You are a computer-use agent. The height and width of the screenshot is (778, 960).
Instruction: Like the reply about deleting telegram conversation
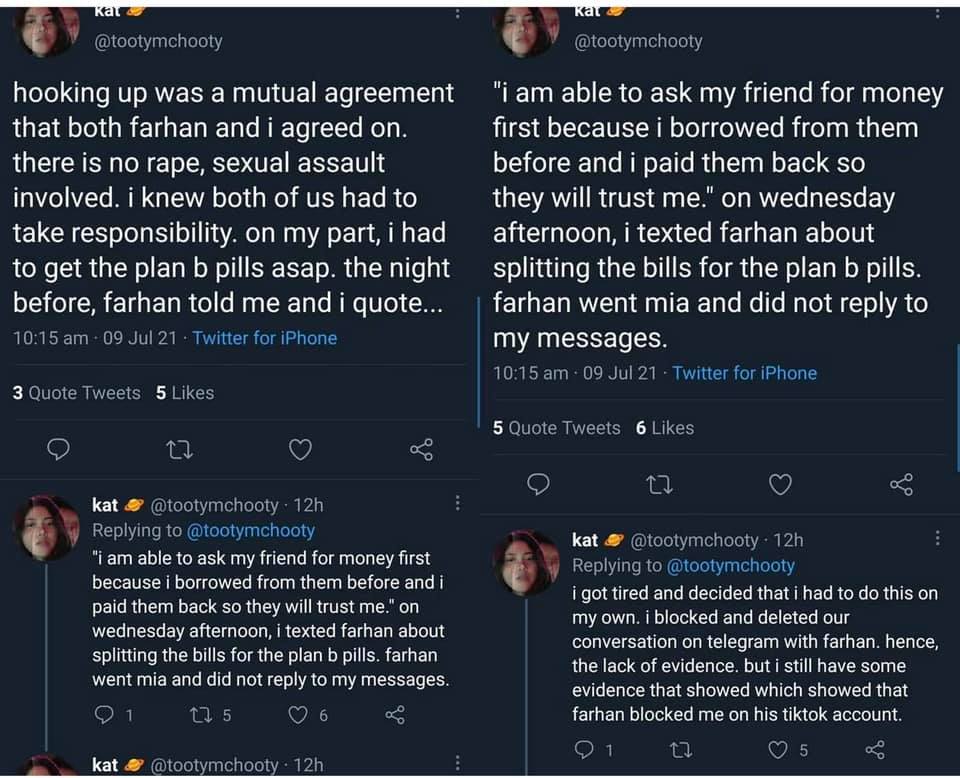click(778, 750)
